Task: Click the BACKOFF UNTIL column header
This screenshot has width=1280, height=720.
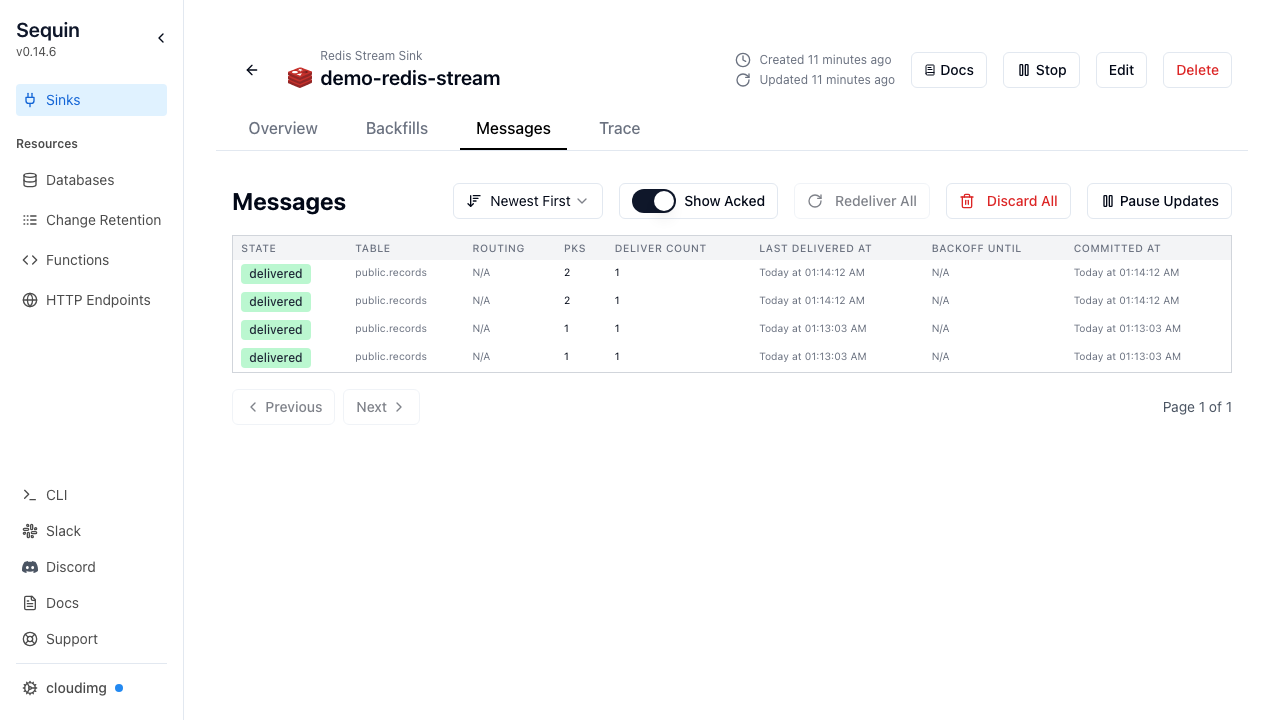Action: click(976, 248)
